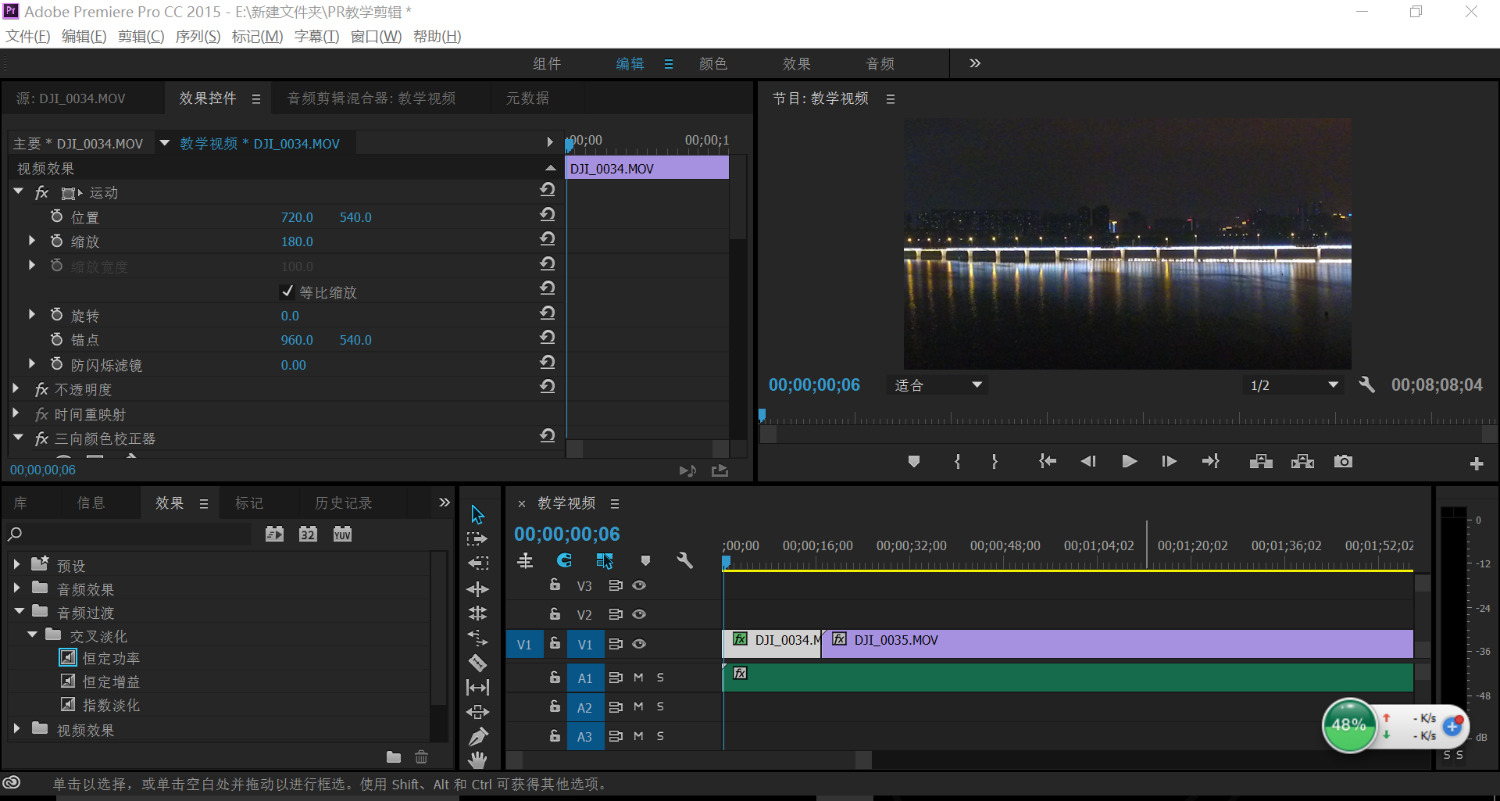The width and height of the screenshot is (1500, 801).
Task: Click the Add Marker icon in Program monitor
Action: point(914,461)
